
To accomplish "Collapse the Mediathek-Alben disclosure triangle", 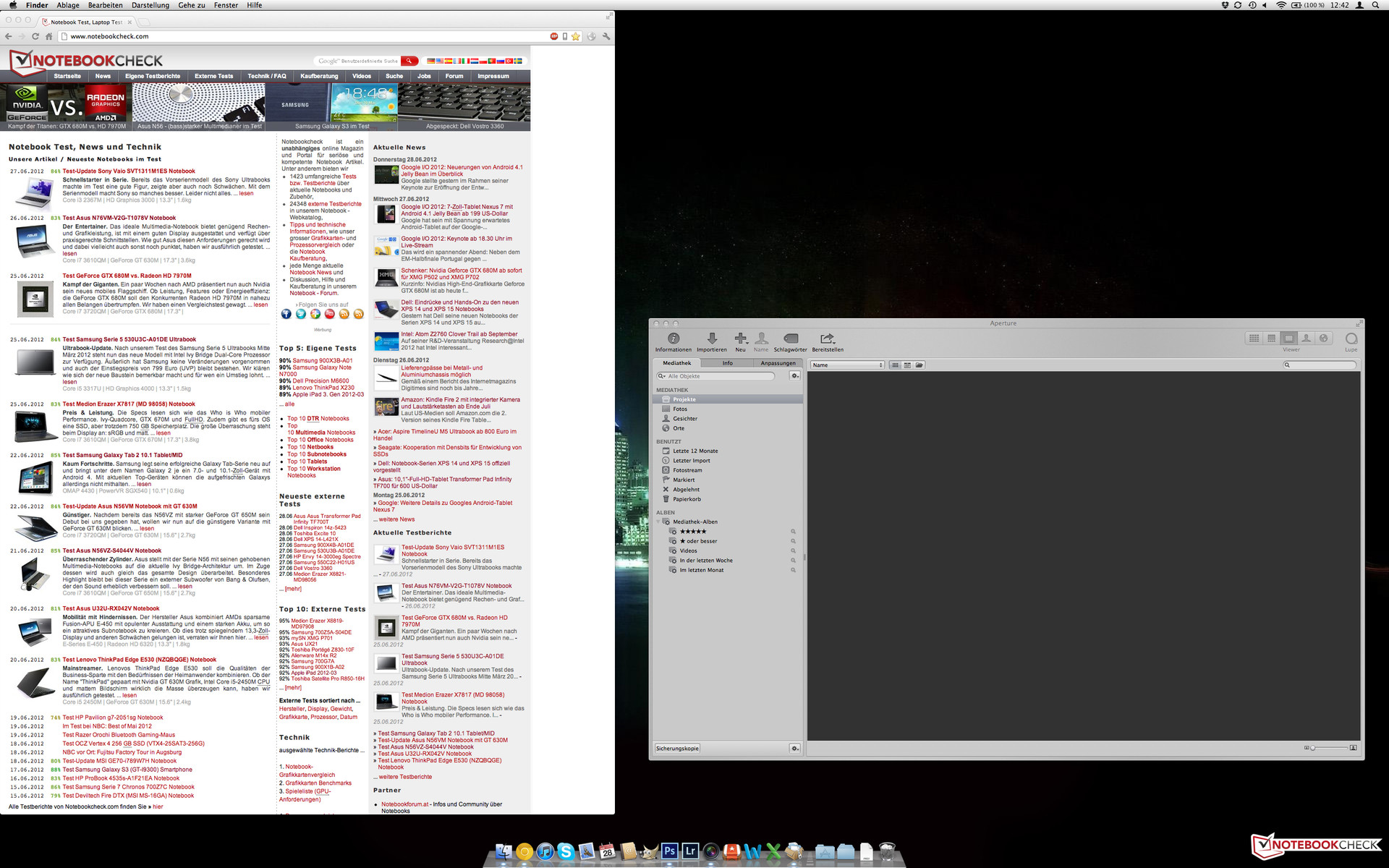I will [659, 522].
